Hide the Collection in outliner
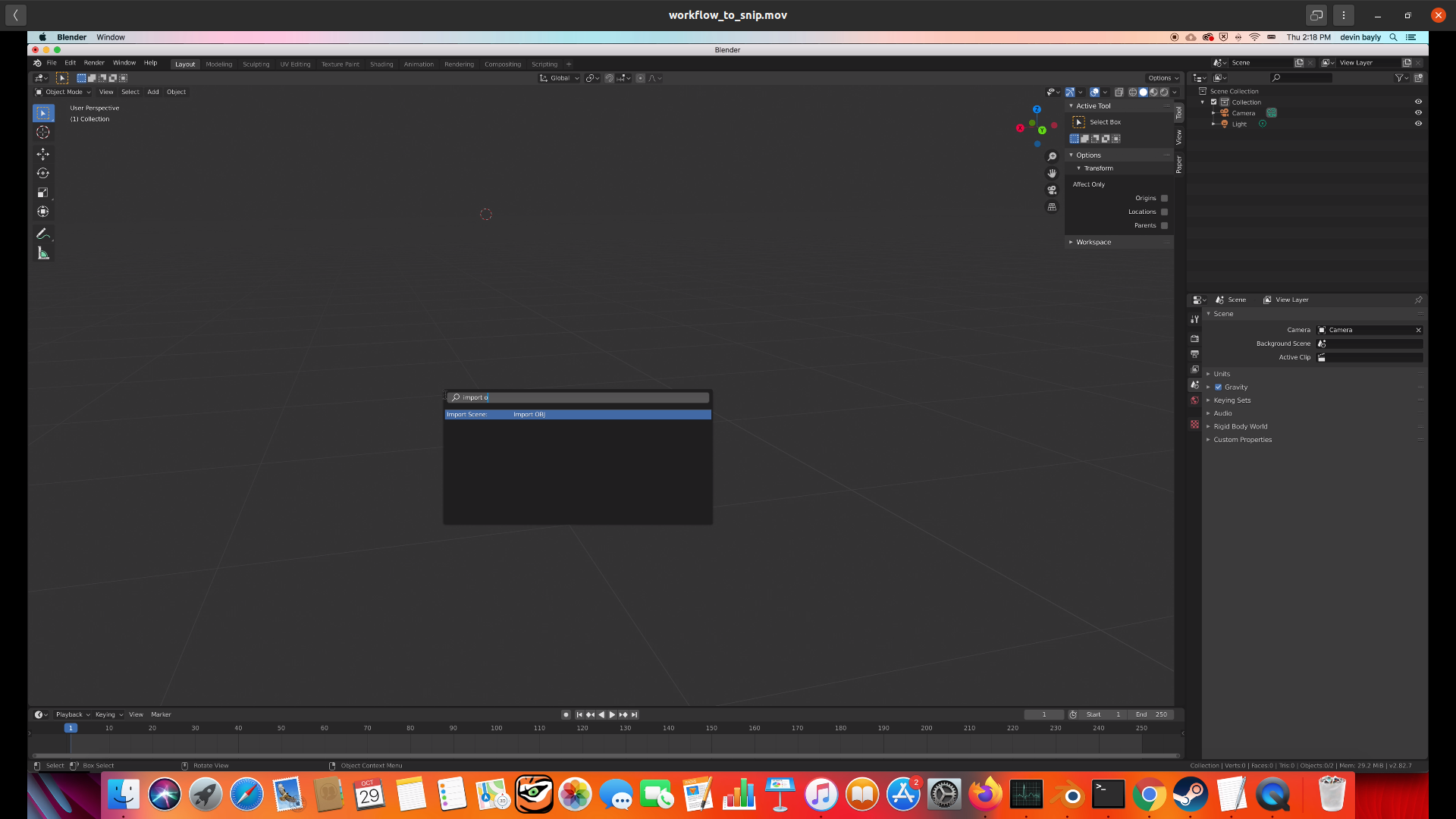Screen dimensions: 1456x819 (x=1418, y=102)
